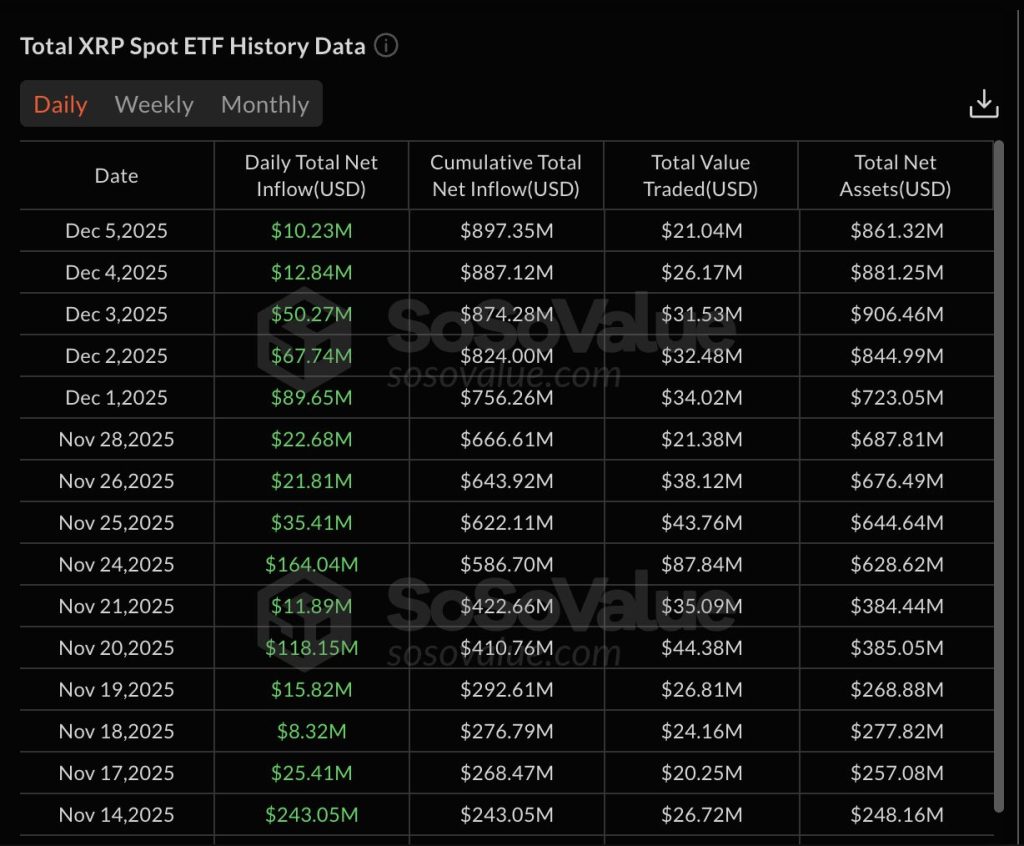Click the $897.35M cumulative inflow value
This screenshot has height=846, width=1024.
pyautogui.click(x=506, y=230)
